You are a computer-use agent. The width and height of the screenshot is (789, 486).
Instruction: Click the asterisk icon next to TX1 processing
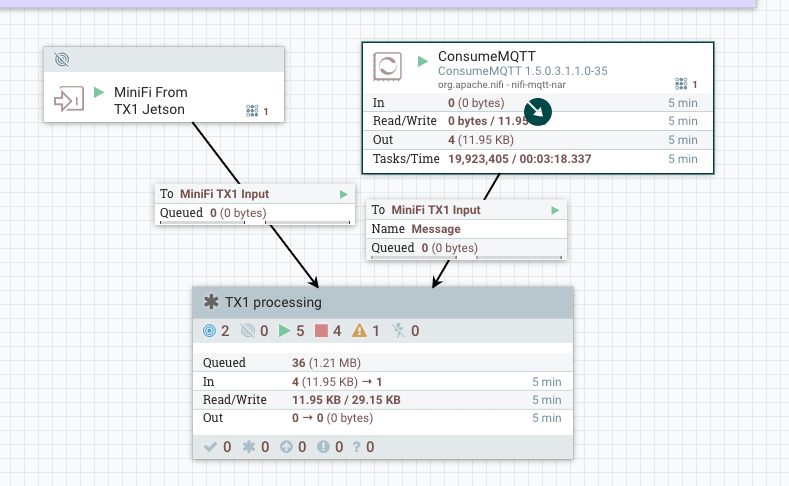(x=211, y=302)
